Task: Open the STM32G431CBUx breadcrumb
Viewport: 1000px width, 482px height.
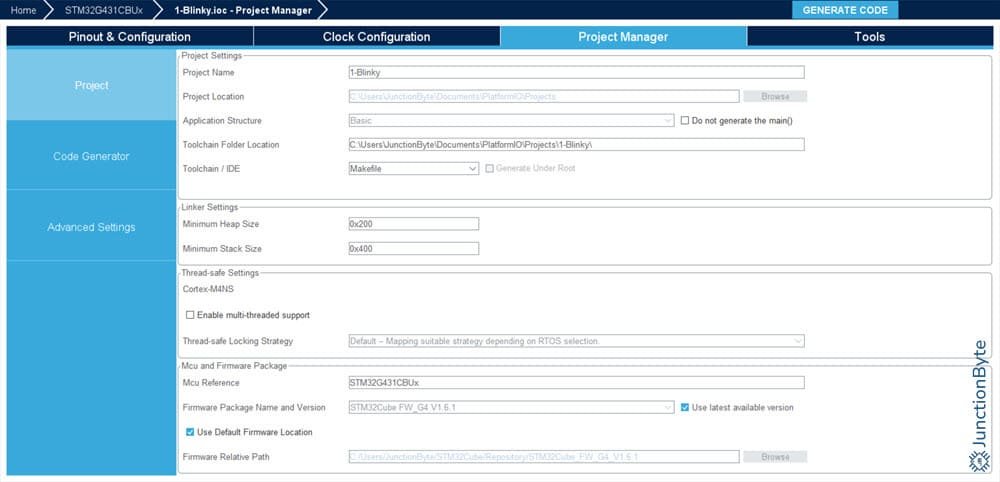Action: [103, 10]
